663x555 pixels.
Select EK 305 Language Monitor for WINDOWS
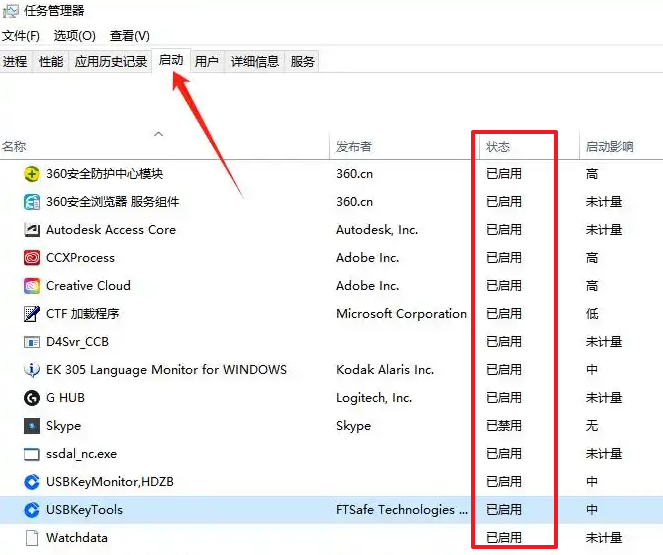[x=166, y=370]
